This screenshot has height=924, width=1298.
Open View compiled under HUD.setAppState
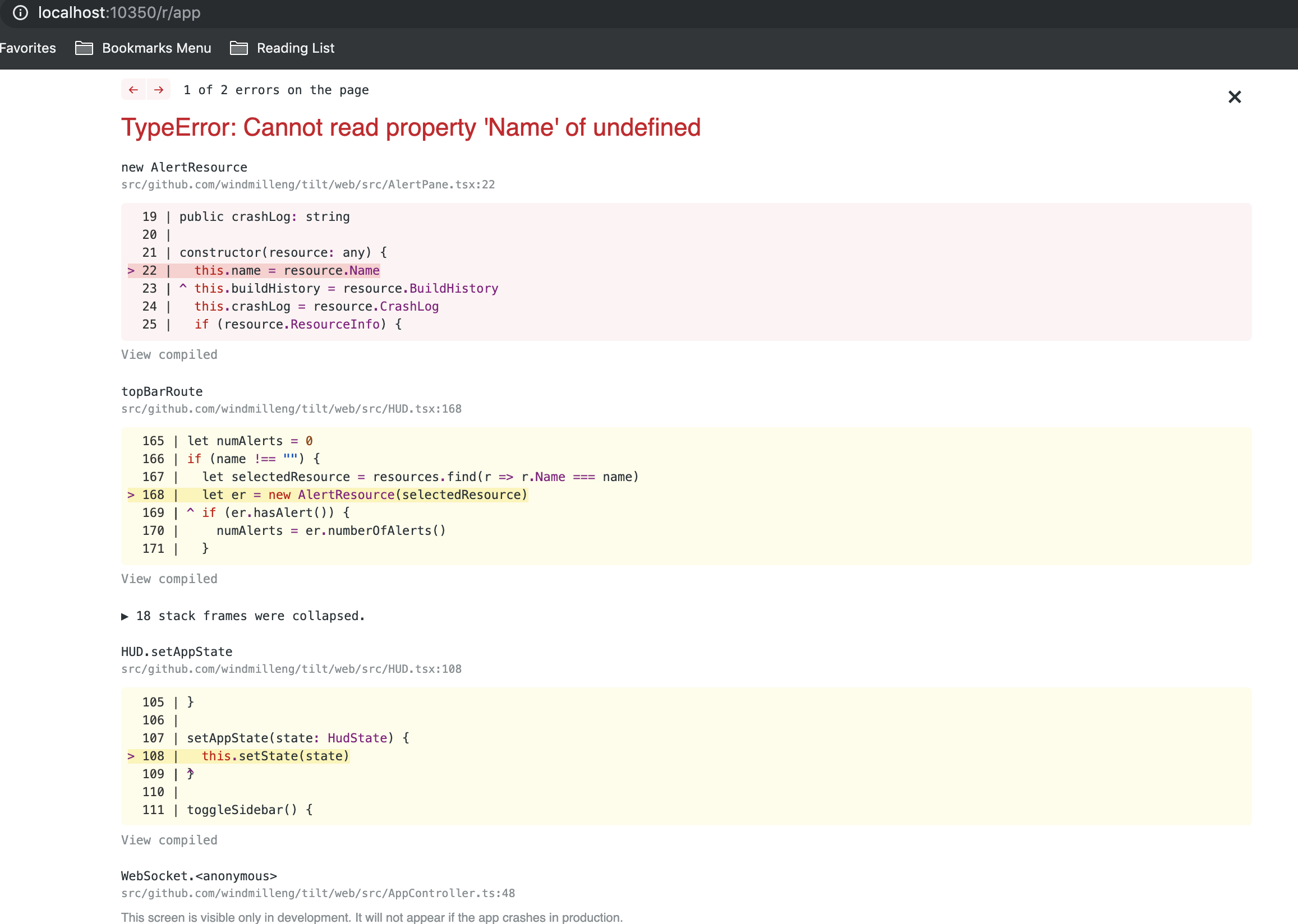[x=168, y=840]
